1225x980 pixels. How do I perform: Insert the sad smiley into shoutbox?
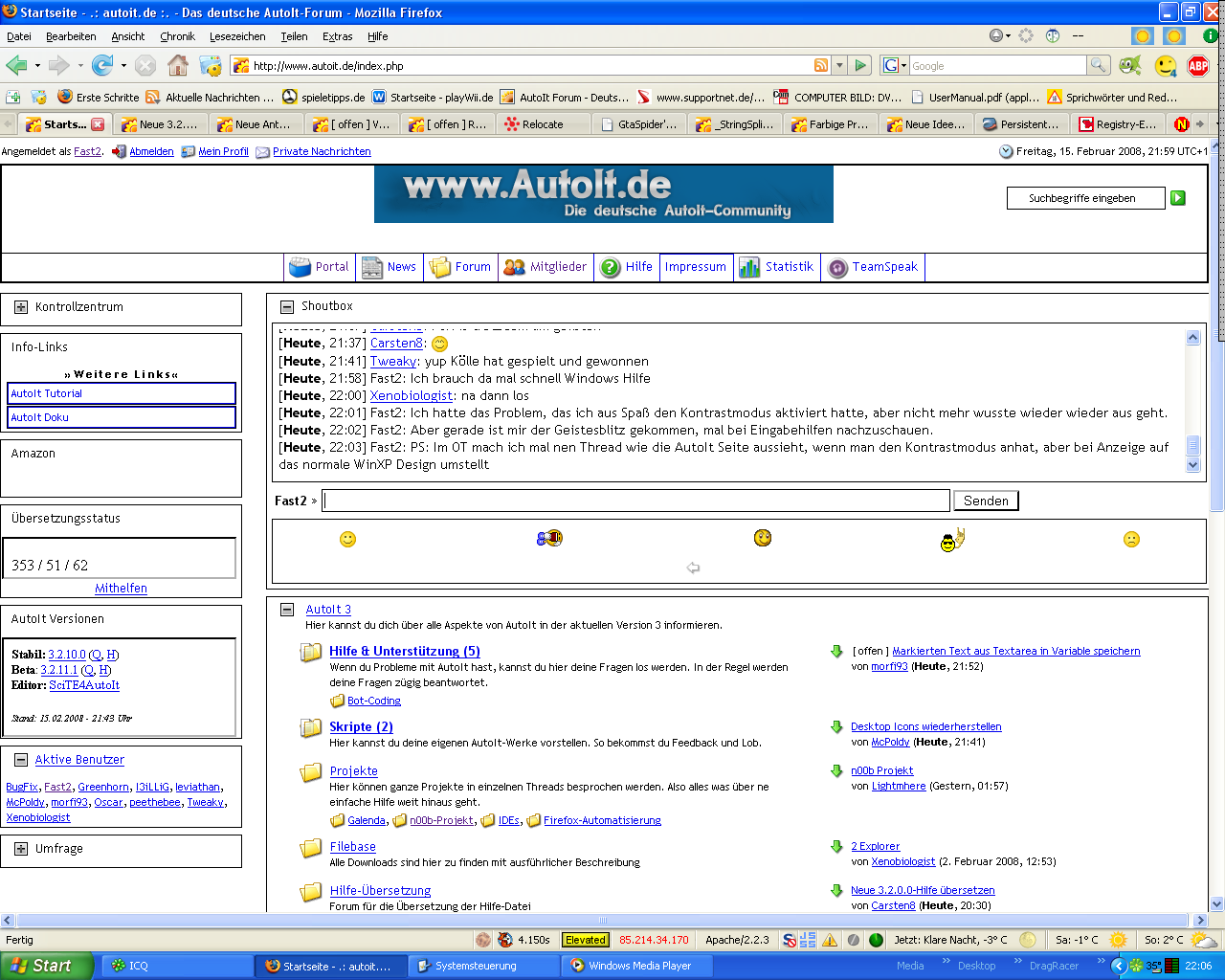coord(1131,539)
